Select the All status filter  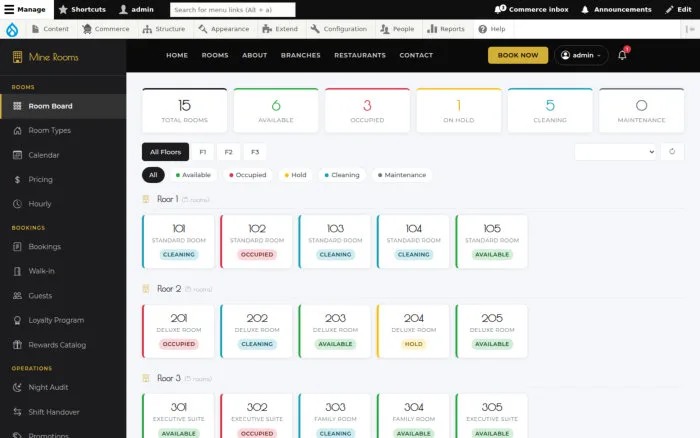[x=153, y=175]
